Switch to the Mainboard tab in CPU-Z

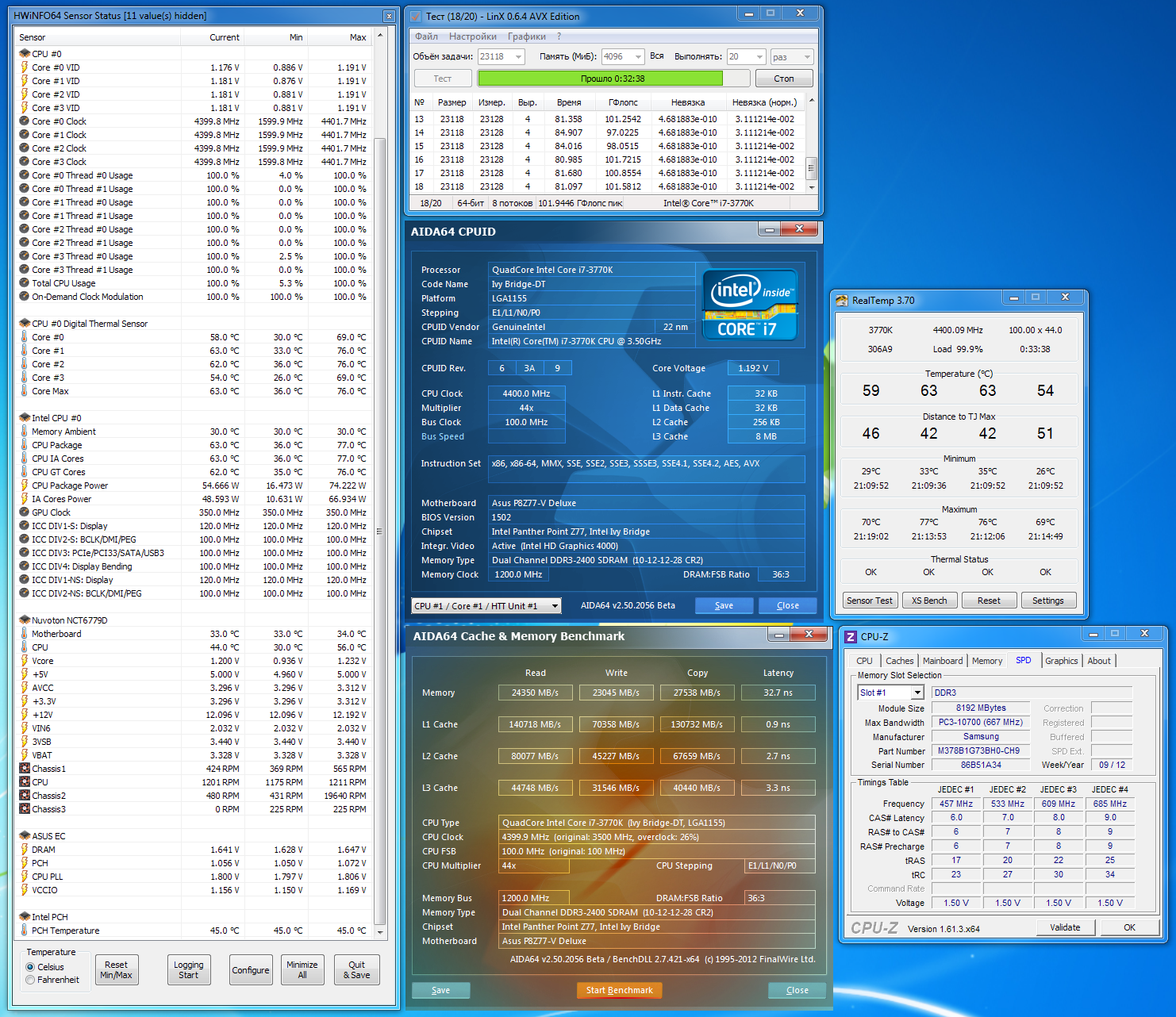[943, 661]
